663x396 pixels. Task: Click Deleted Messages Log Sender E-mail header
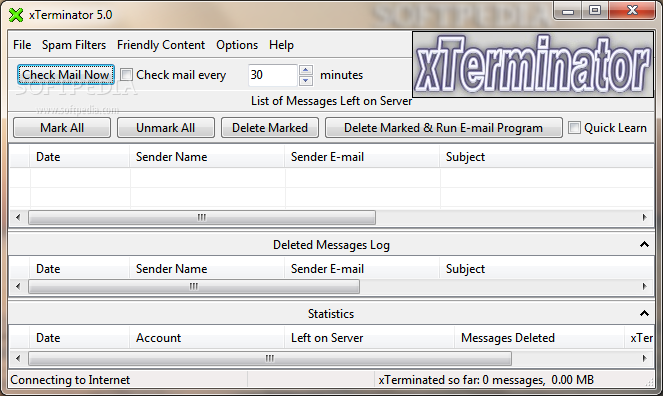pyautogui.click(x=362, y=269)
